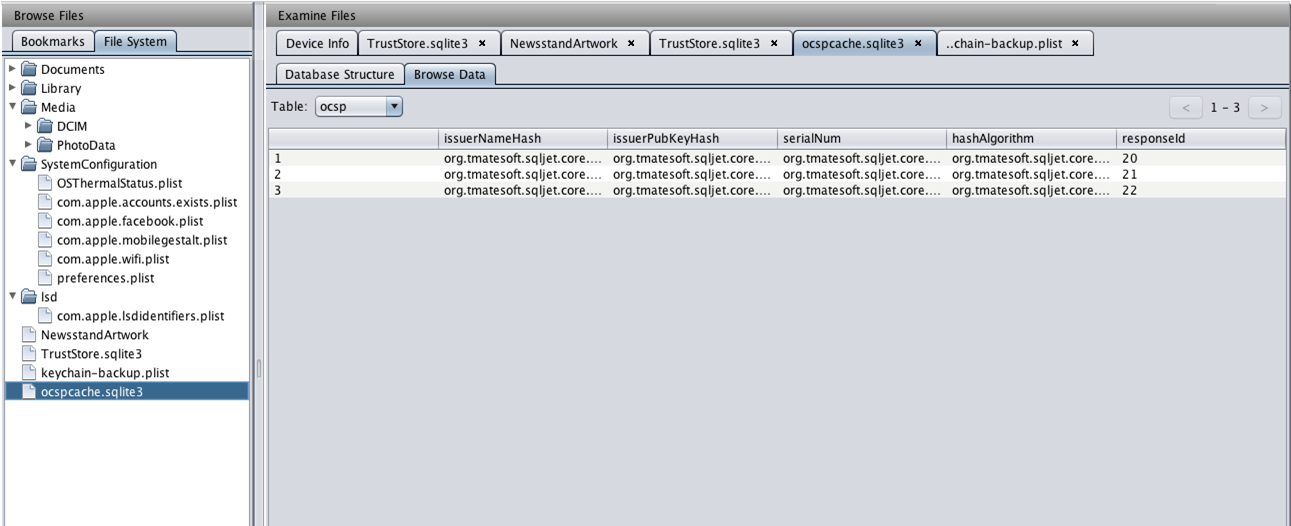The height and width of the screenshot is (526, 1291).
Task: Close the NewsstandArtwork tab
Action: tap(631, 44)
